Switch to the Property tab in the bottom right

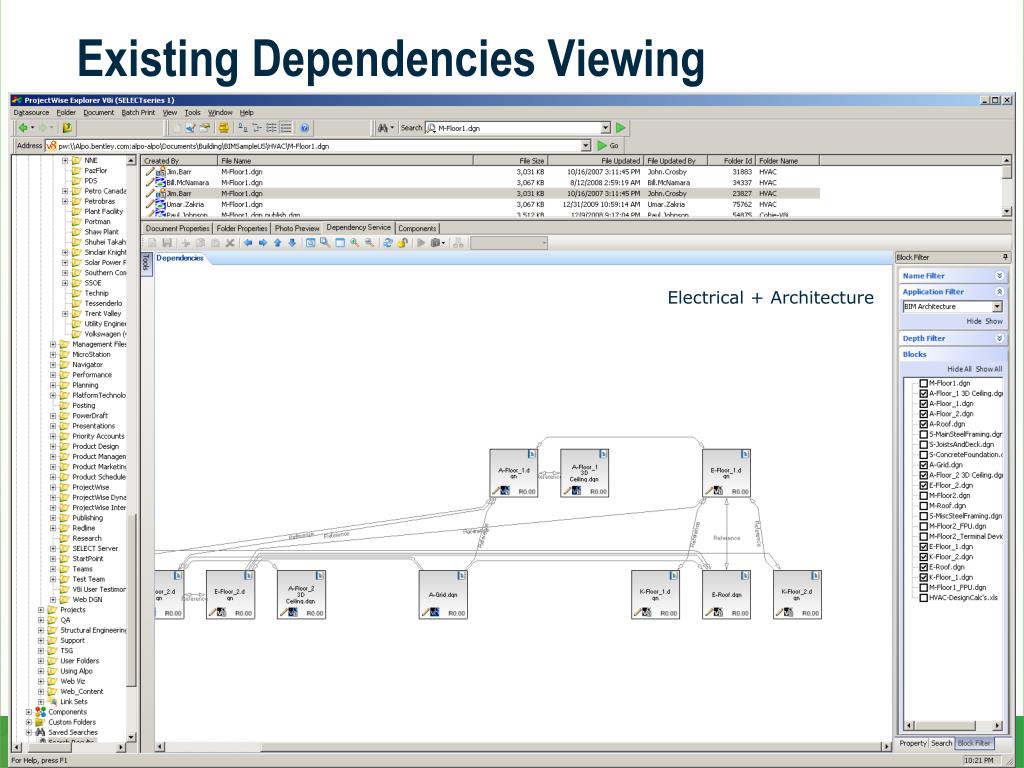[x=913, y=743]
